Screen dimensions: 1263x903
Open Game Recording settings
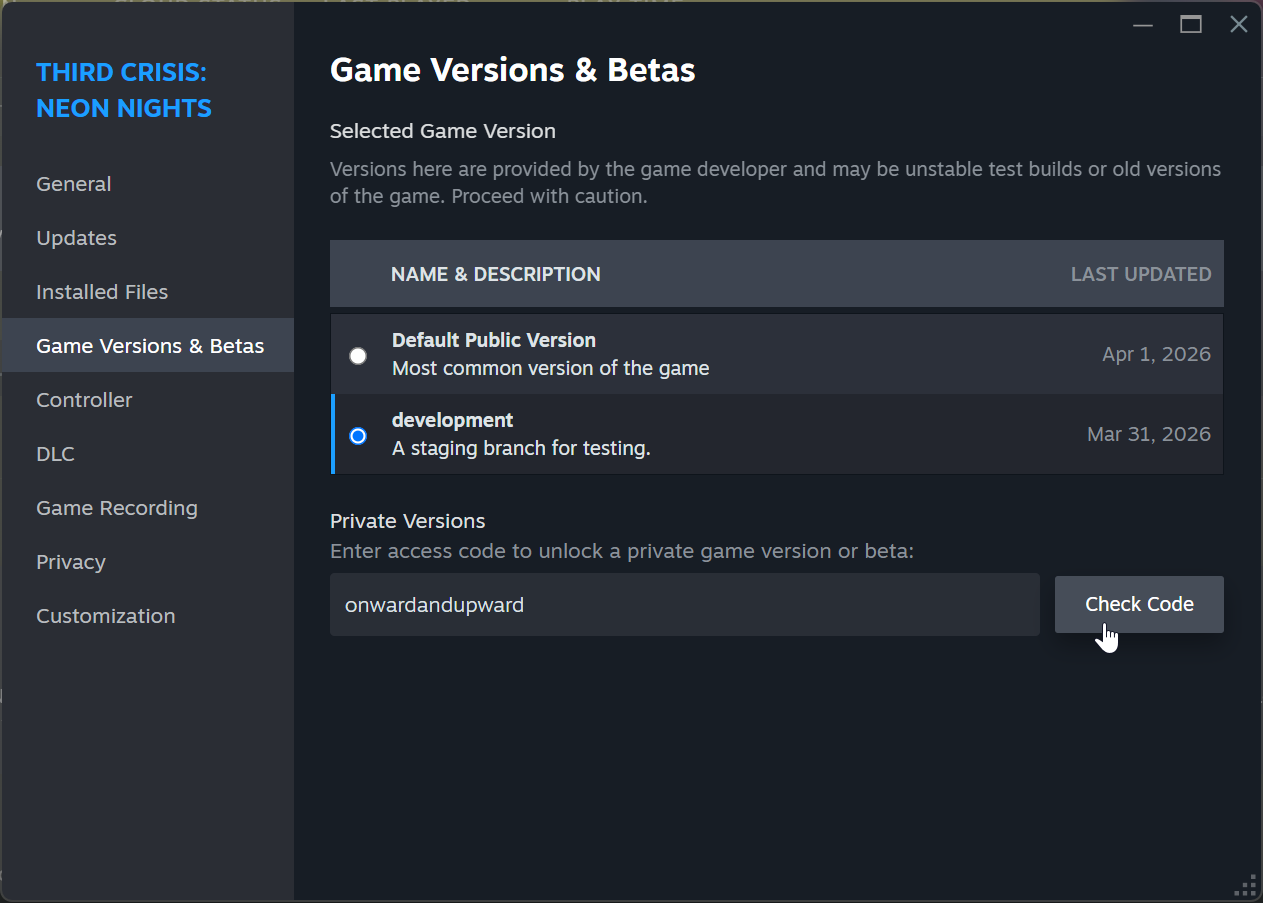pos(117,508)
